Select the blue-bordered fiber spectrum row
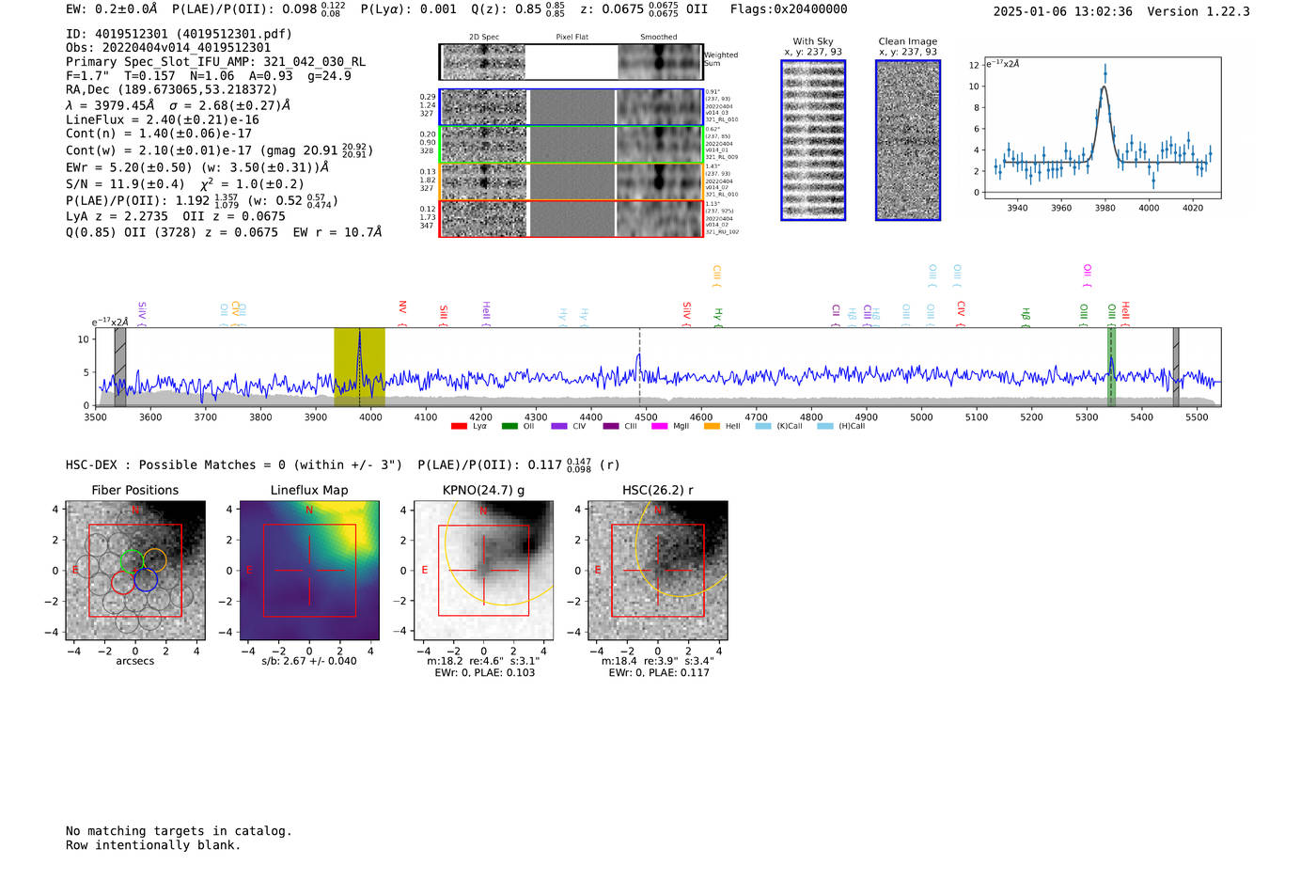Image resolution: width=1316 pixels, height=896 pixels. click(x=572, y=107)
